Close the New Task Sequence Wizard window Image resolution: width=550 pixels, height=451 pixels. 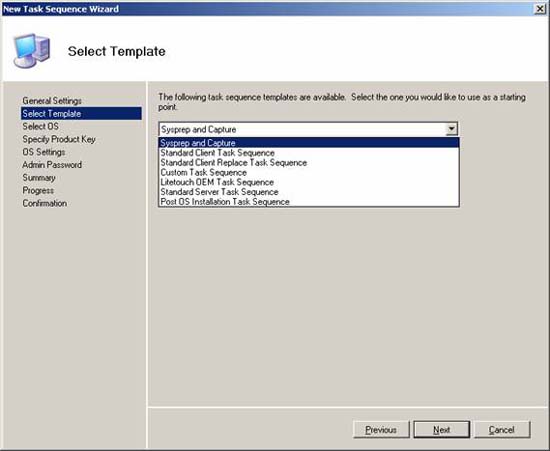(x=540, y=9)
